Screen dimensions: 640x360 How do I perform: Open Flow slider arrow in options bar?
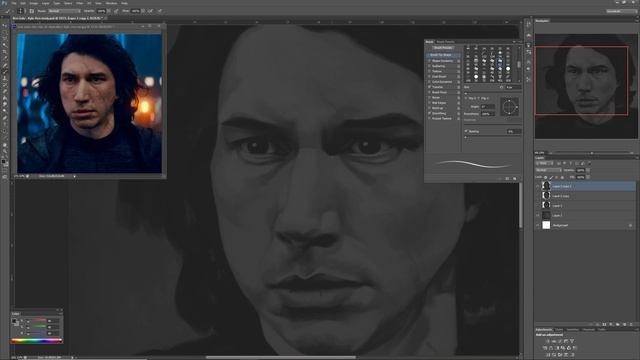point(143,11)
